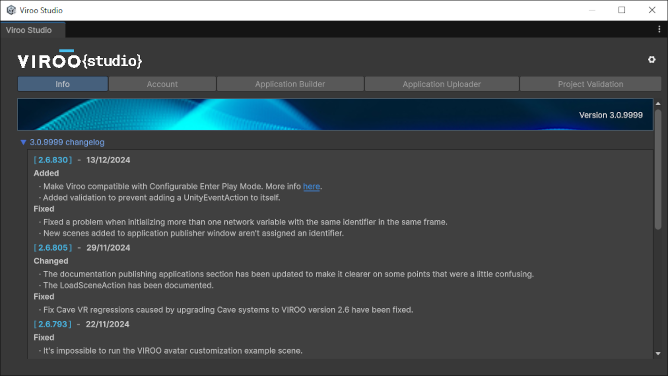Viewport: 668px width, 376px height.
Task: Click the scrollbar down arrow
Action: click(658, 353)
